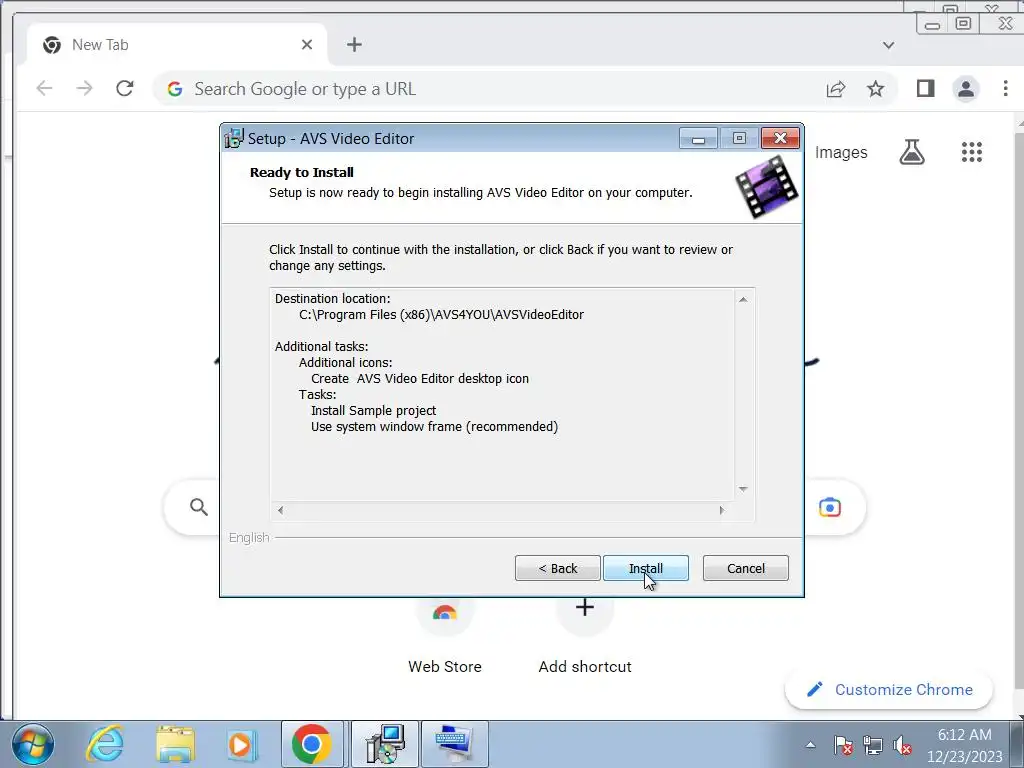Click Customize Chrome button
Image resolution: width=1024 pixels, height=768 pixels.
pyautogui.click(x=889, y=690)
